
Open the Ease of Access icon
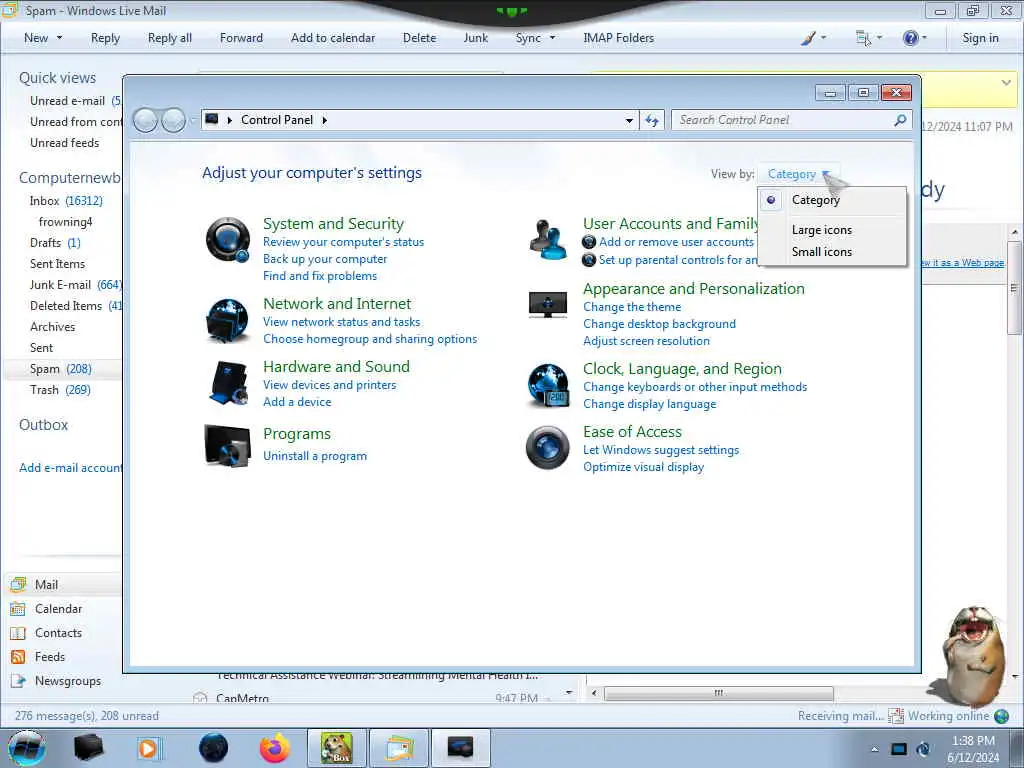tap(547, 447)
